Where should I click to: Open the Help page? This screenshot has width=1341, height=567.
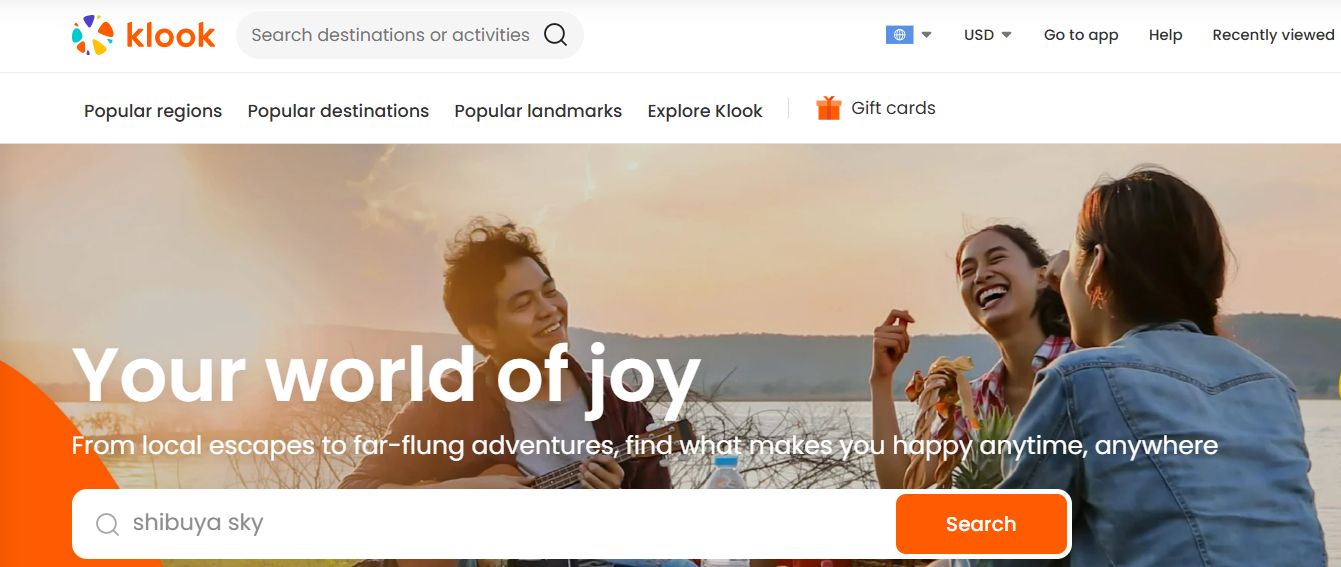[x=1165, y=35]
